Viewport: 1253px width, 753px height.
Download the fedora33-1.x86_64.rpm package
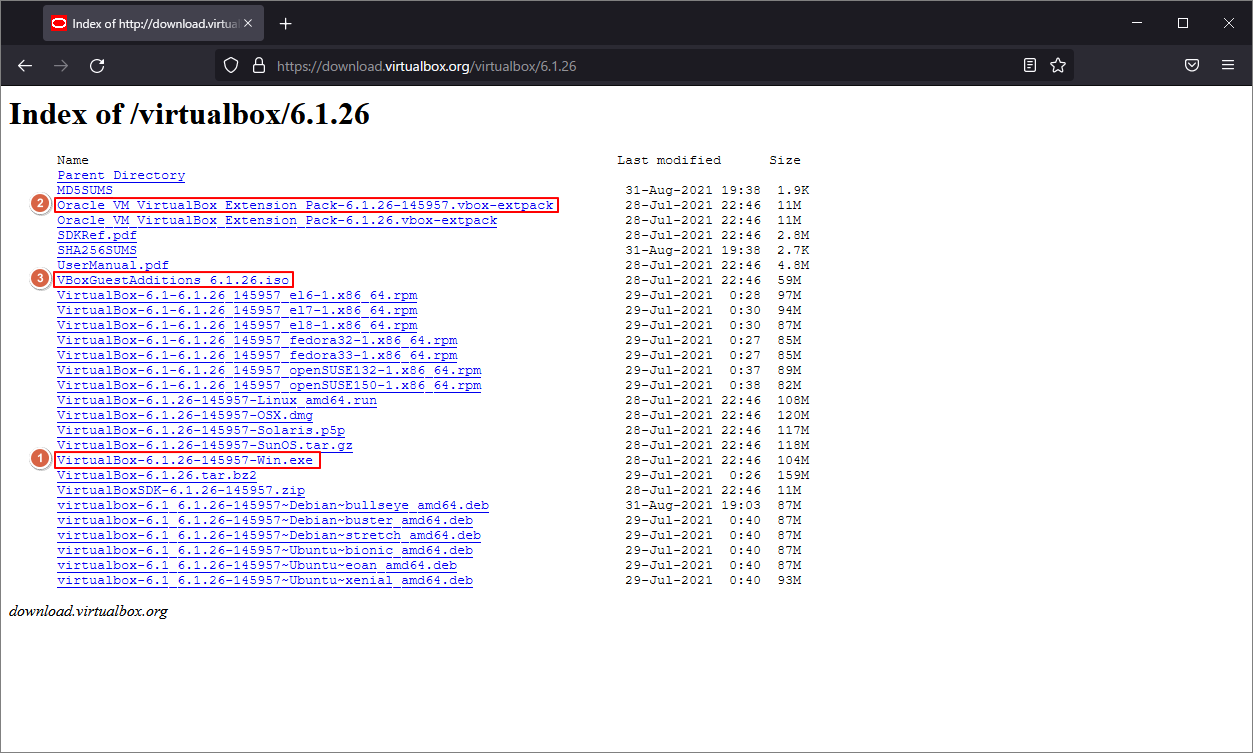[257, 355]
